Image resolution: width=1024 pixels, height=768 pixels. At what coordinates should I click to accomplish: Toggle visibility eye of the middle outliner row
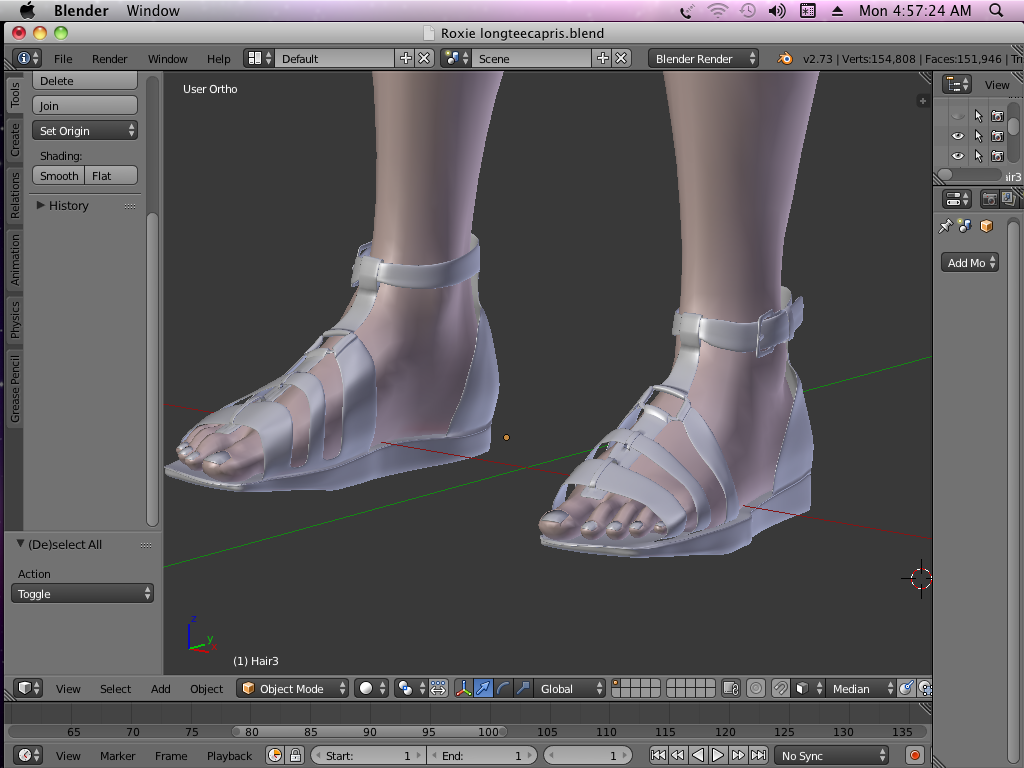click(x=958, y=136)
